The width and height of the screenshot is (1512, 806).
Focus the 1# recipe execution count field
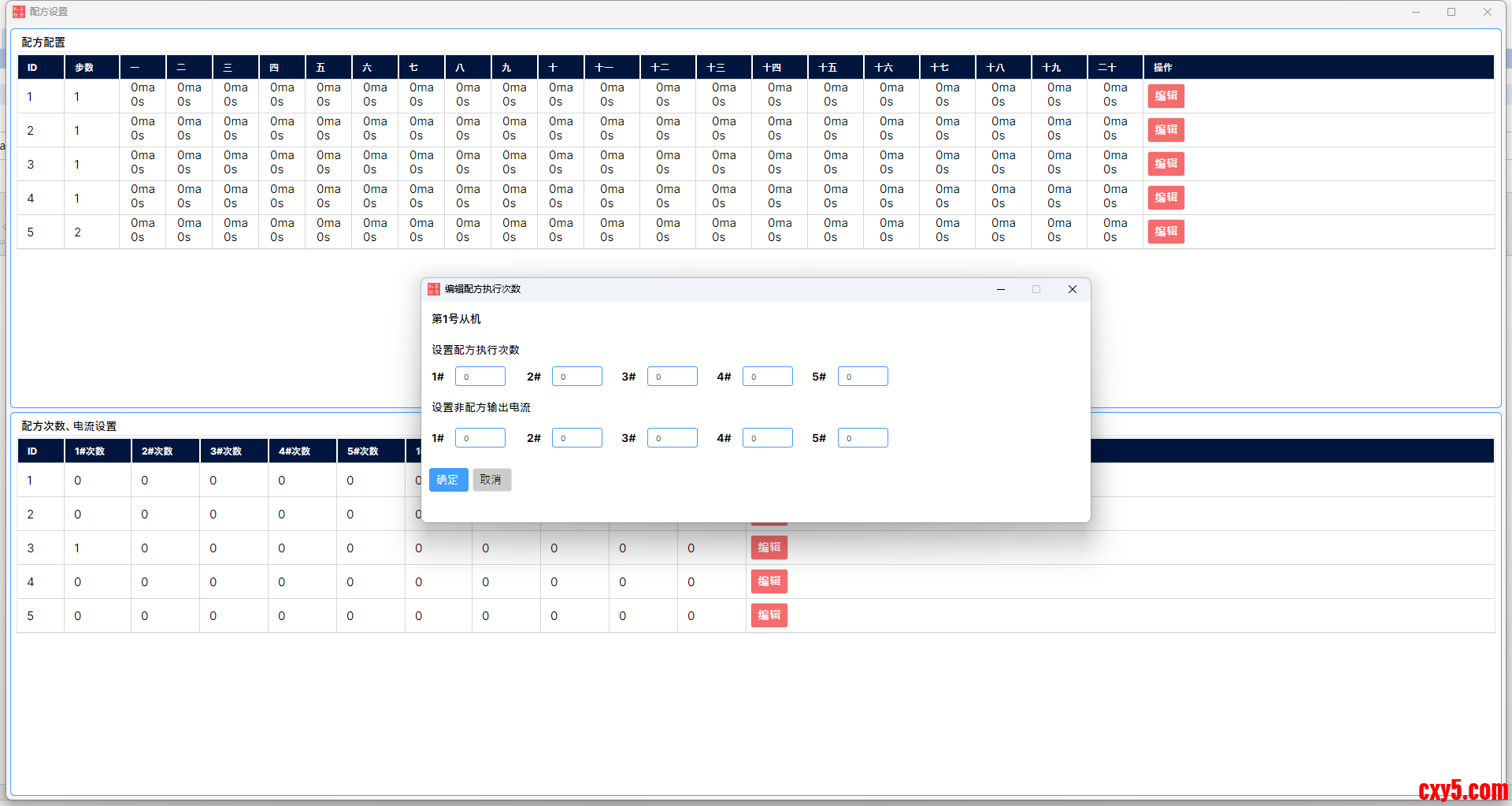click(x=480, y=377)
